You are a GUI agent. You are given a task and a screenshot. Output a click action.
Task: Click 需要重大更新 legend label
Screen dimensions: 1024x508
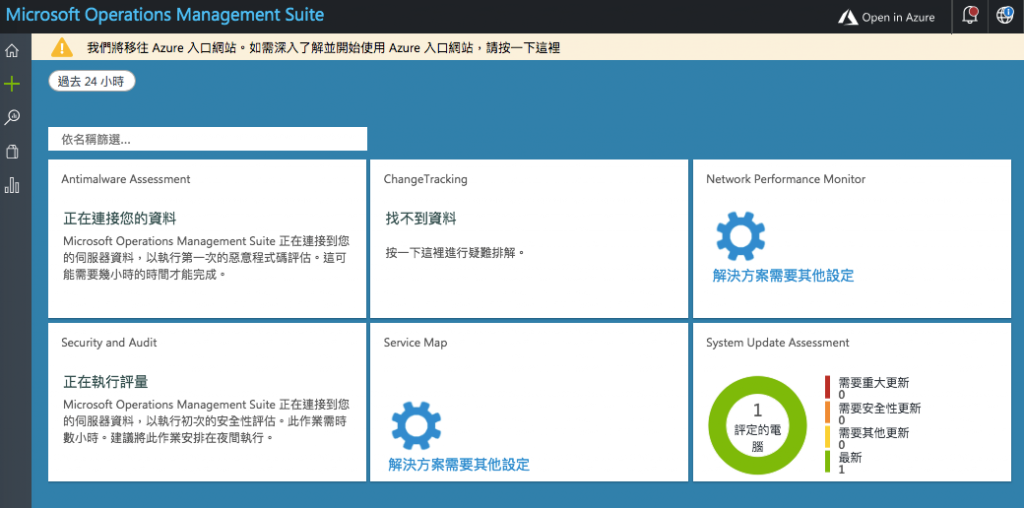click(x=874, y=383)
